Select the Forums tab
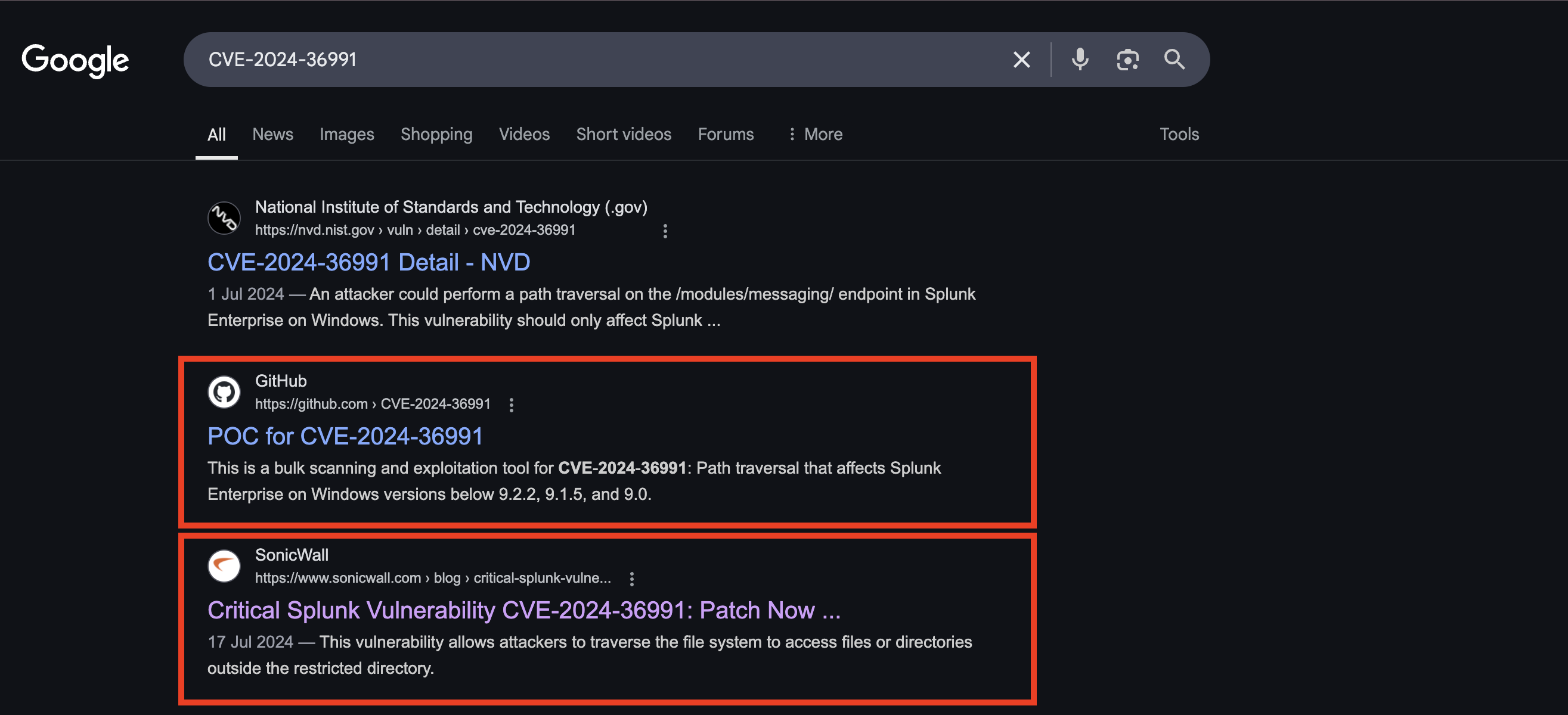Image resolution: width=1568 pixels, height=715 pixels. 726,134
